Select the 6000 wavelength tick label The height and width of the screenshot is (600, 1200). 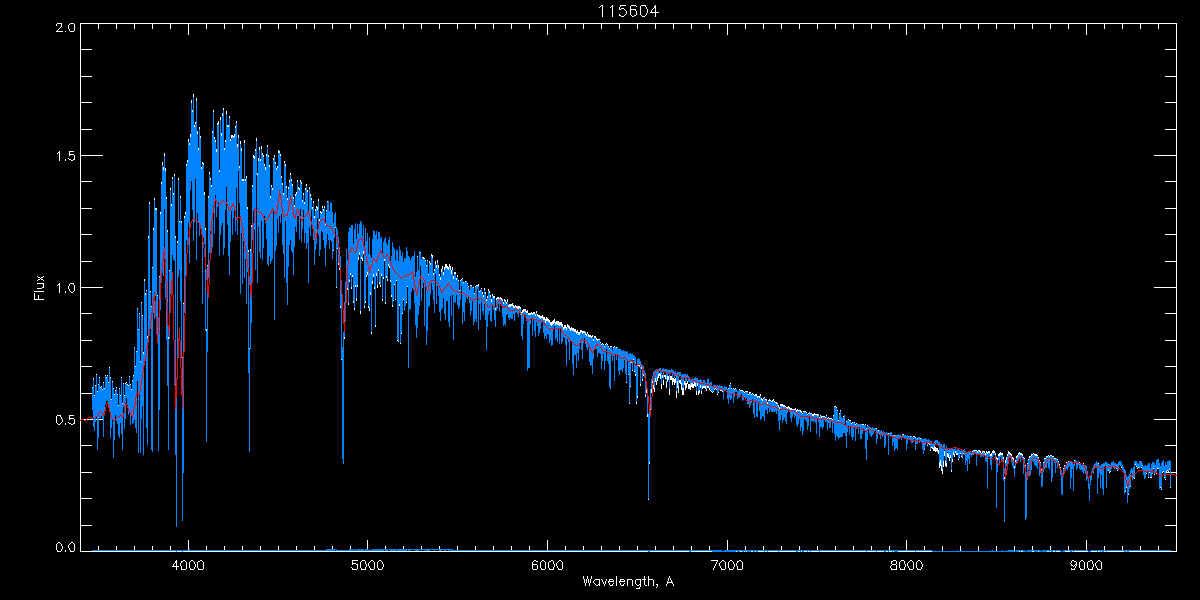coord(547,565)
